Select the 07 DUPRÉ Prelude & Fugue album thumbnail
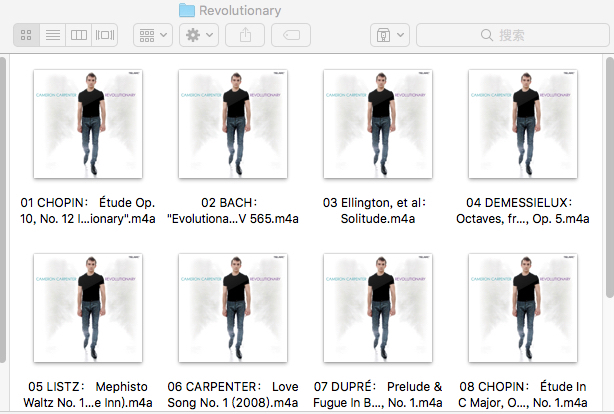This screenshot has width=614, height=414. click(x=378, y=308)
